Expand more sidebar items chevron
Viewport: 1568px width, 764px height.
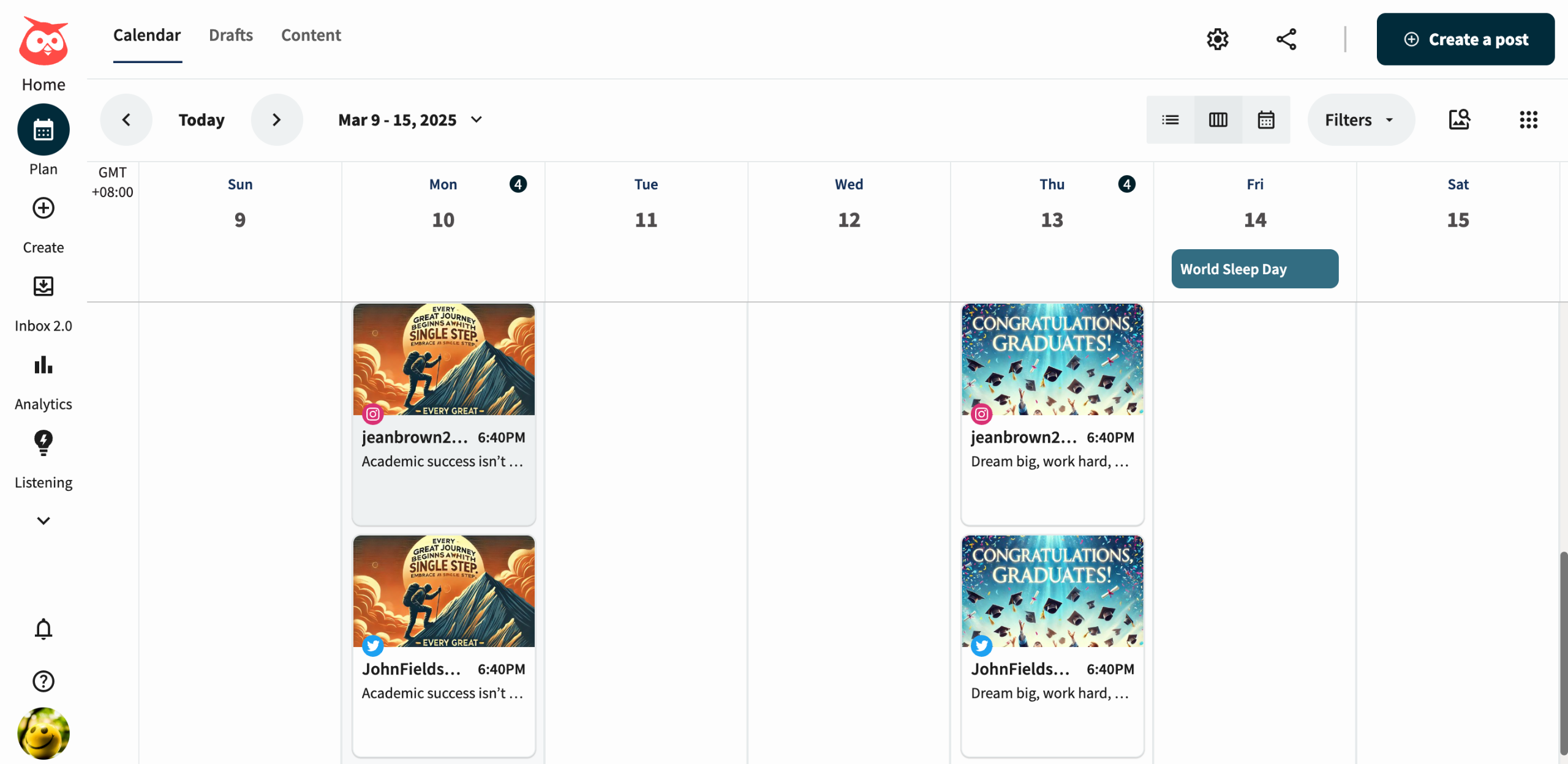[43, 520]
